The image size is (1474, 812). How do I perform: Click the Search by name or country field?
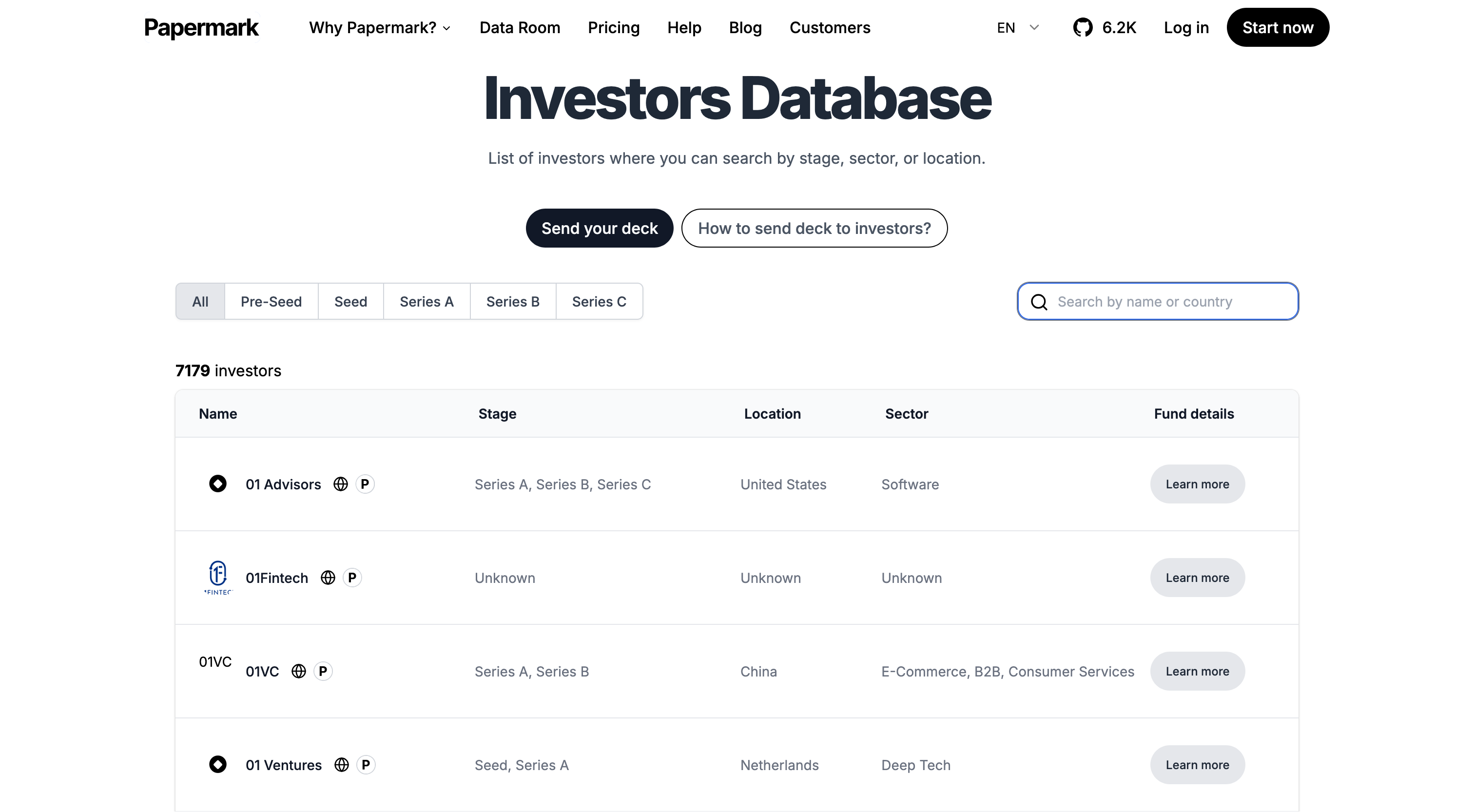(x=1156, y=302)
